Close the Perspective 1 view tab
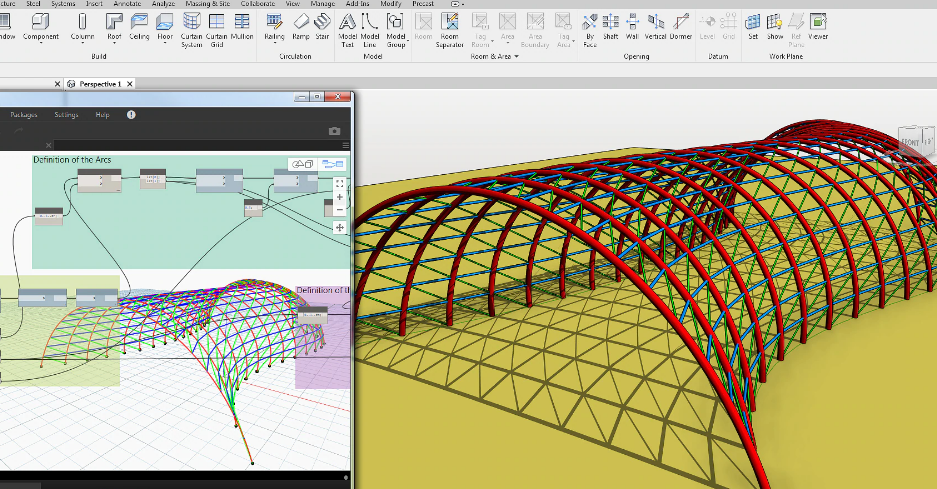937x489 pixels. 130,84
